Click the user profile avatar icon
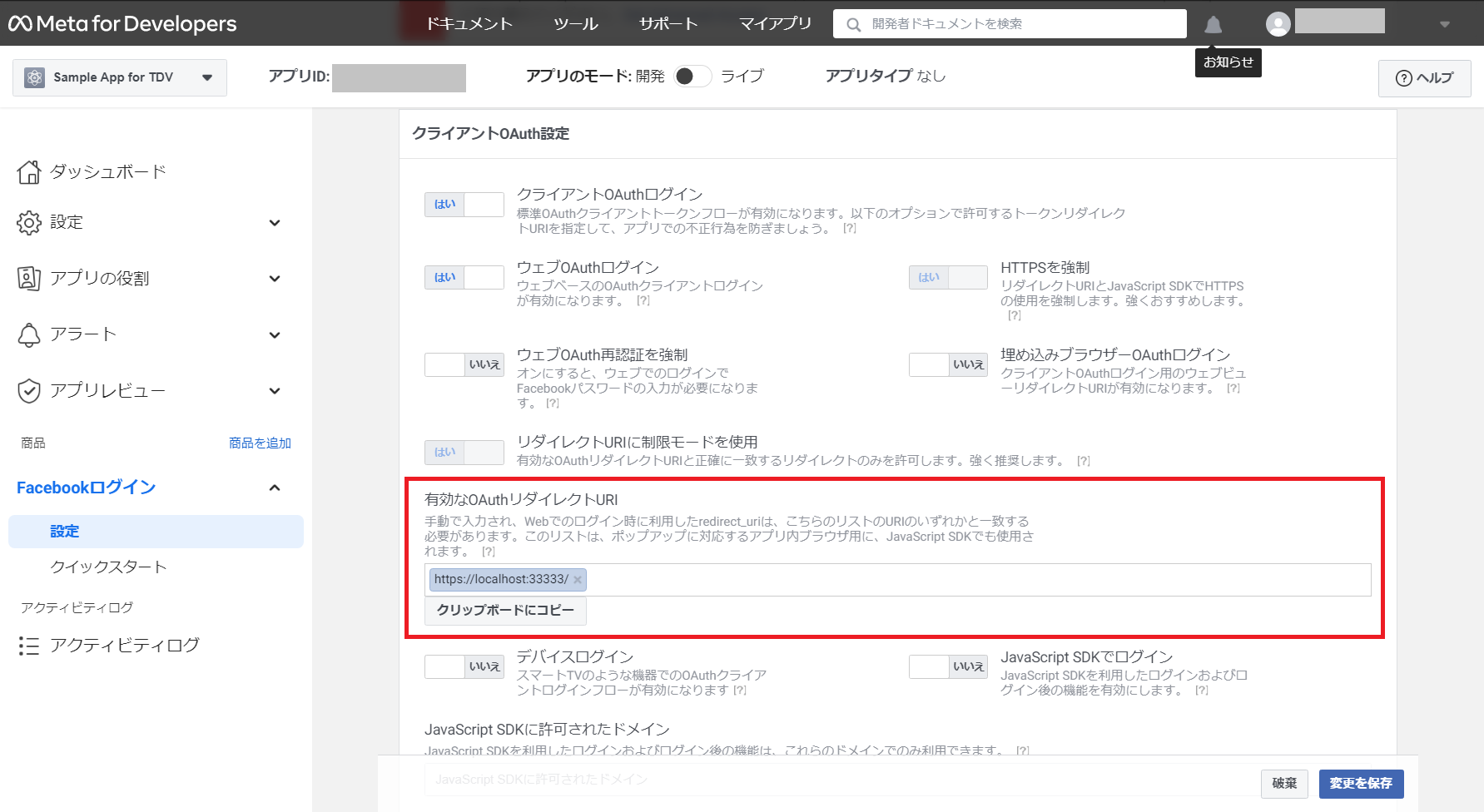The width and height of the screenshot is (1484, 812). (x=1278, y=24)
